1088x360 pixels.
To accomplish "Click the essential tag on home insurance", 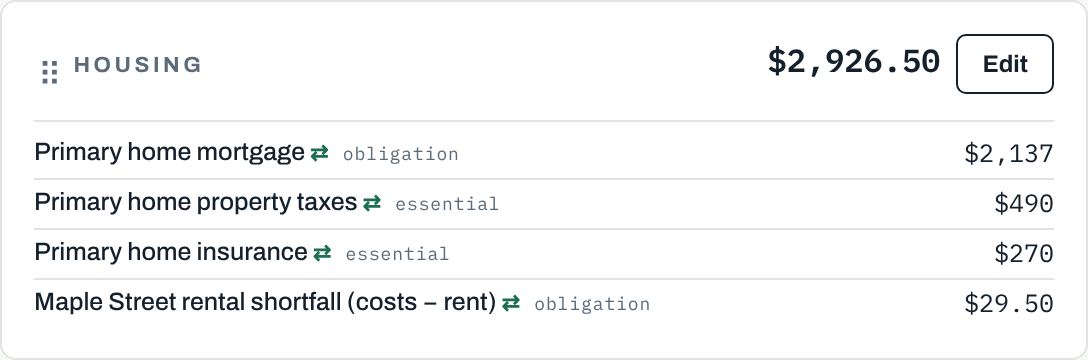I will pyautogui.click(x=397, y=254).
